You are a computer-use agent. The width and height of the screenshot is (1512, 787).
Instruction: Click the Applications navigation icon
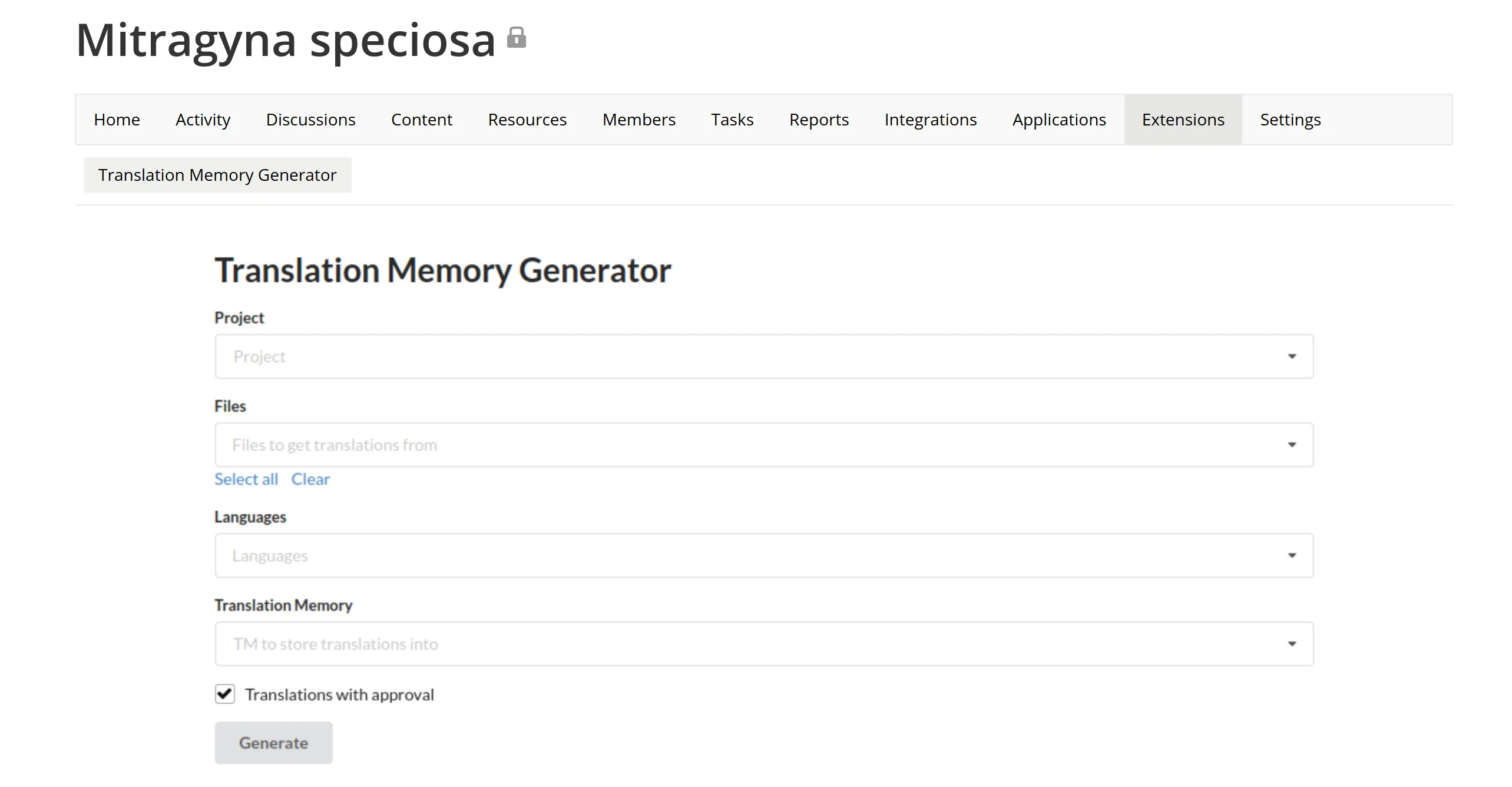pos(1058,119)
